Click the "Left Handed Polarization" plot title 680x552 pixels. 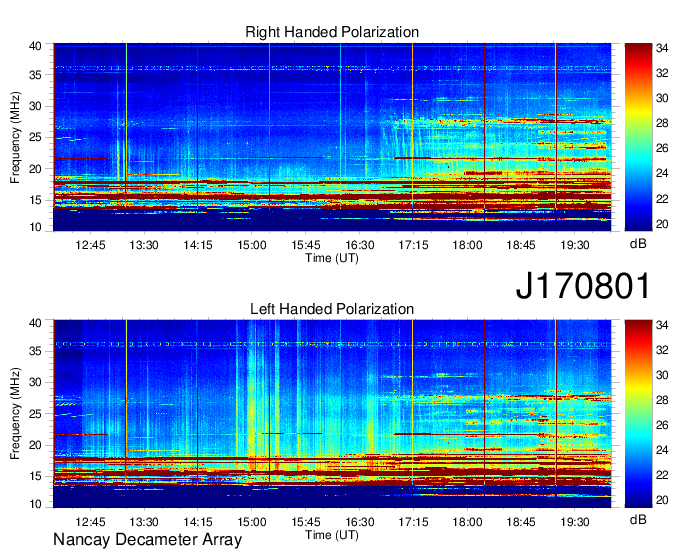click(x=332, y=309)
